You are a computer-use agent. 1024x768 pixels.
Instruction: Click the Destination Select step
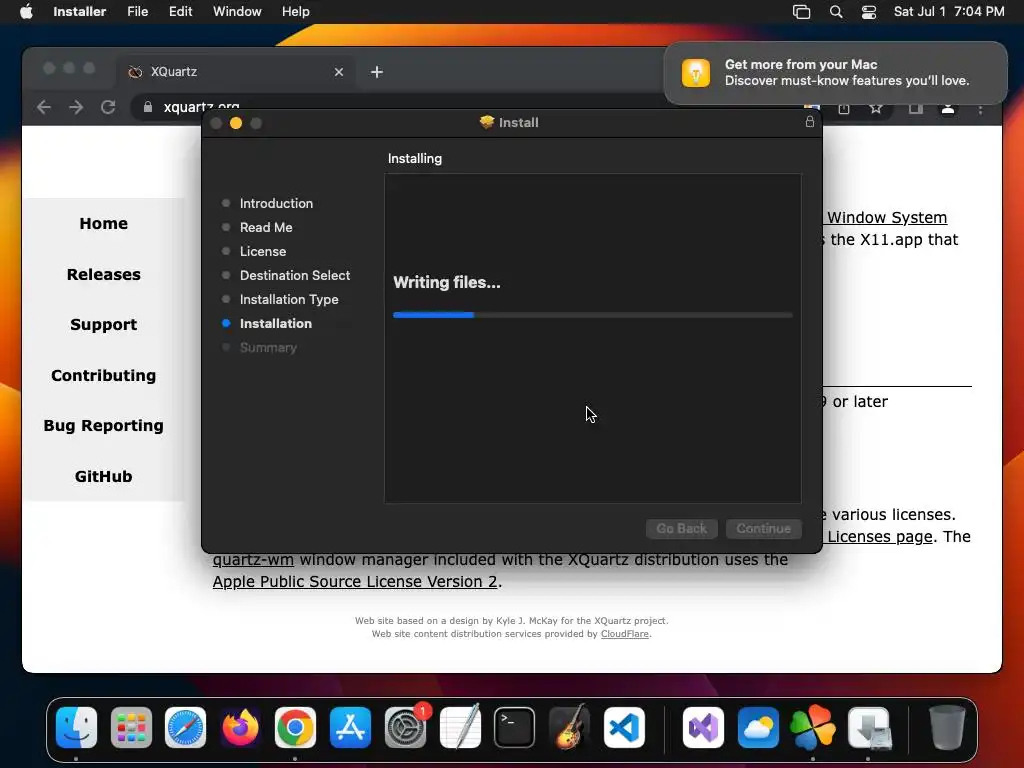(x=295, y=276)
